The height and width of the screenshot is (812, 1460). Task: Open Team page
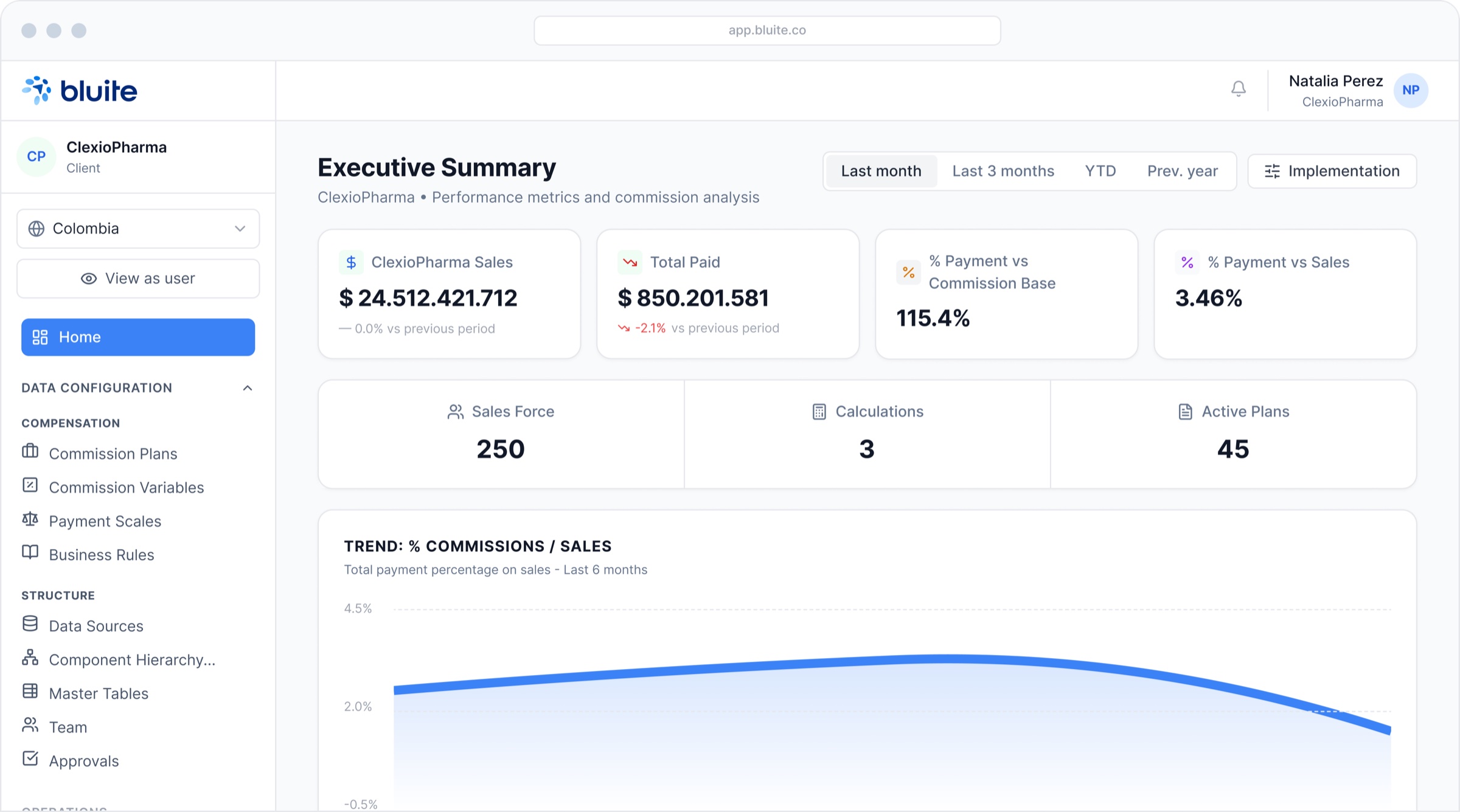[68, 727]
